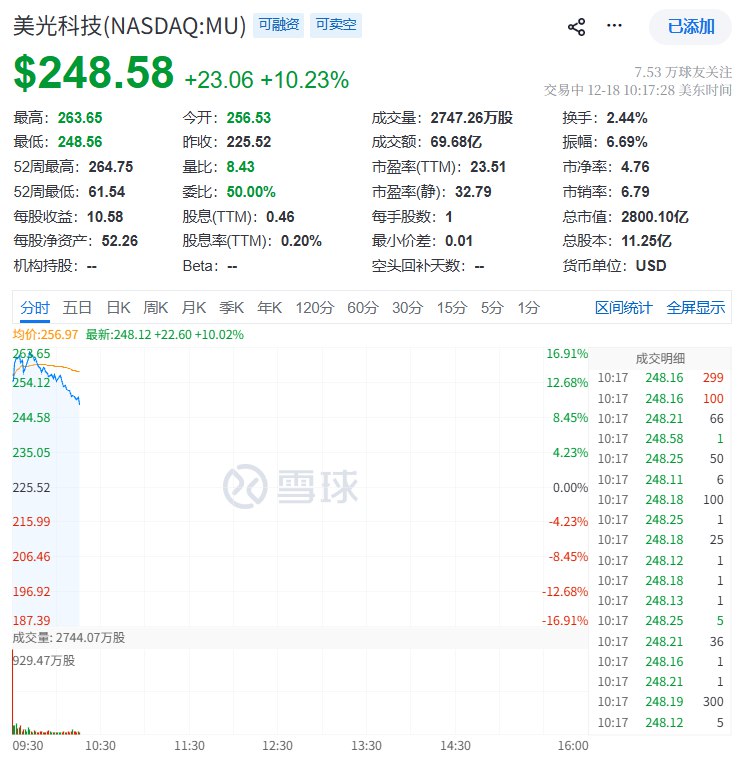Select the 分时 chart tab
The height and width of the screenshot is (771, 739).
tap(34, 308)
